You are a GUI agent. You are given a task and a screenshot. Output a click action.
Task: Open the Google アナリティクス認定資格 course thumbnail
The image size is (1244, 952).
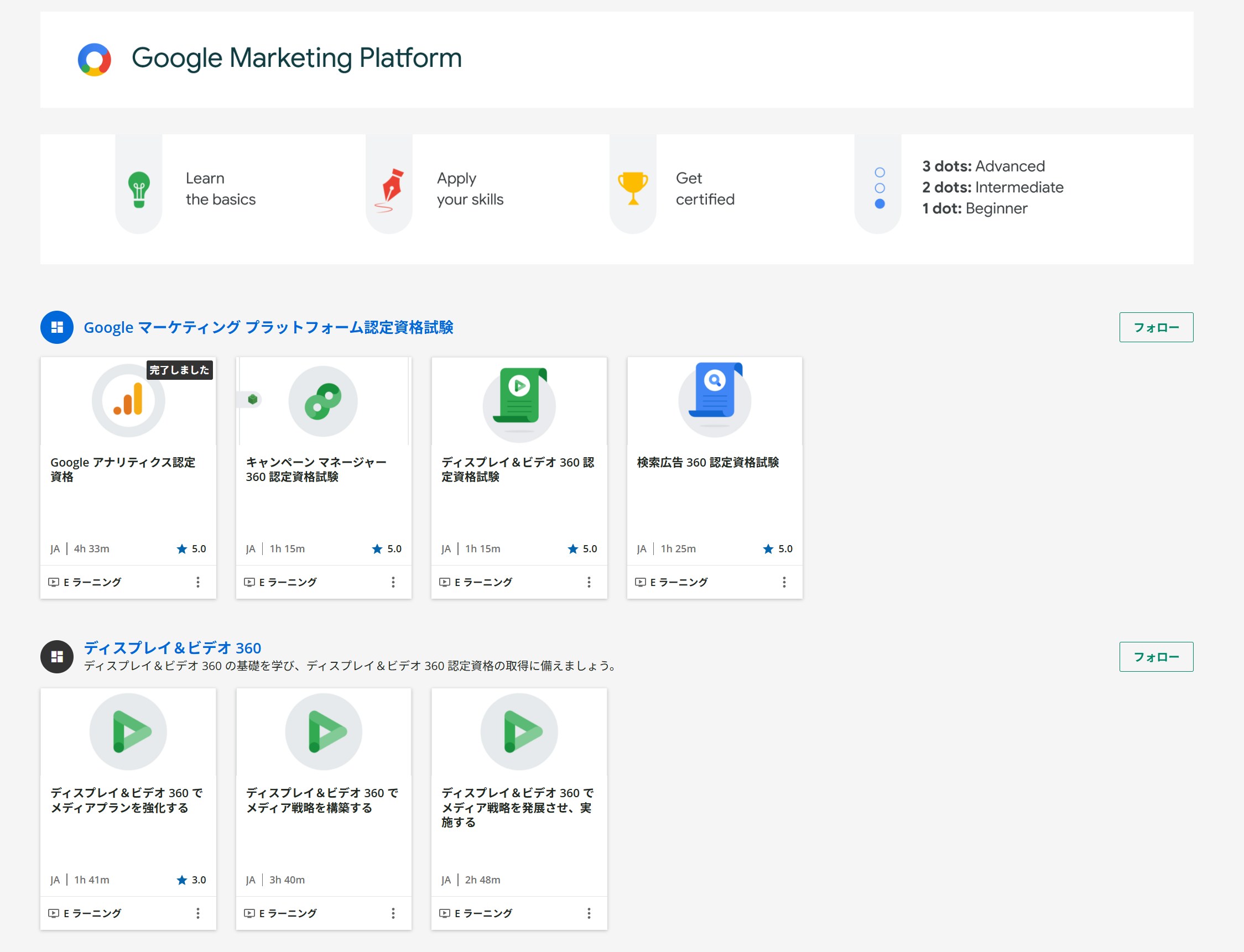[128, 401]
